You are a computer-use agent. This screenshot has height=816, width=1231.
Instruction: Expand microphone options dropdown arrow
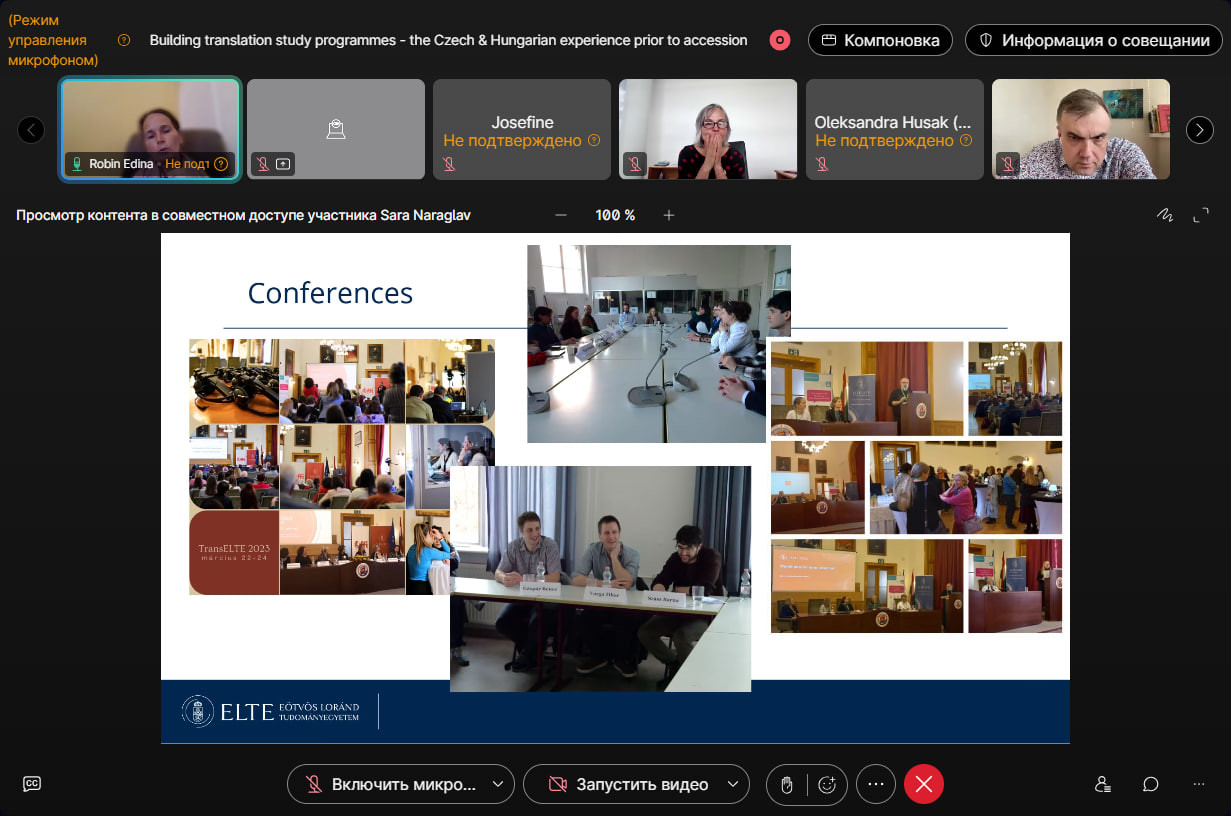click(x=498, y=784)
